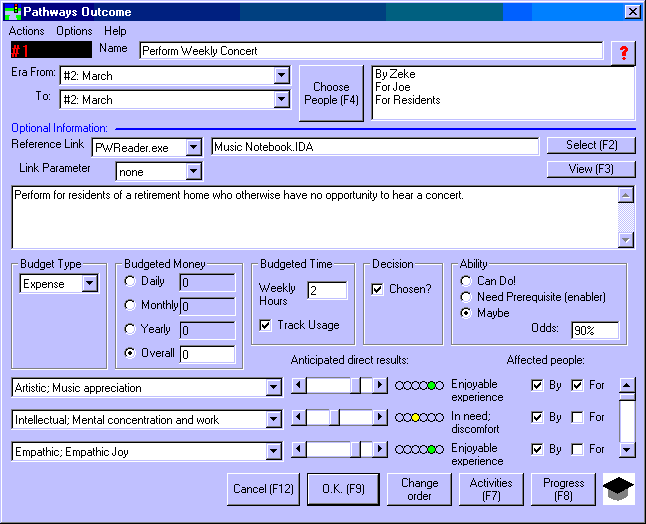Click right arrow on Artistic results slider
The image size is (646, 524).
tap(380, 386)
